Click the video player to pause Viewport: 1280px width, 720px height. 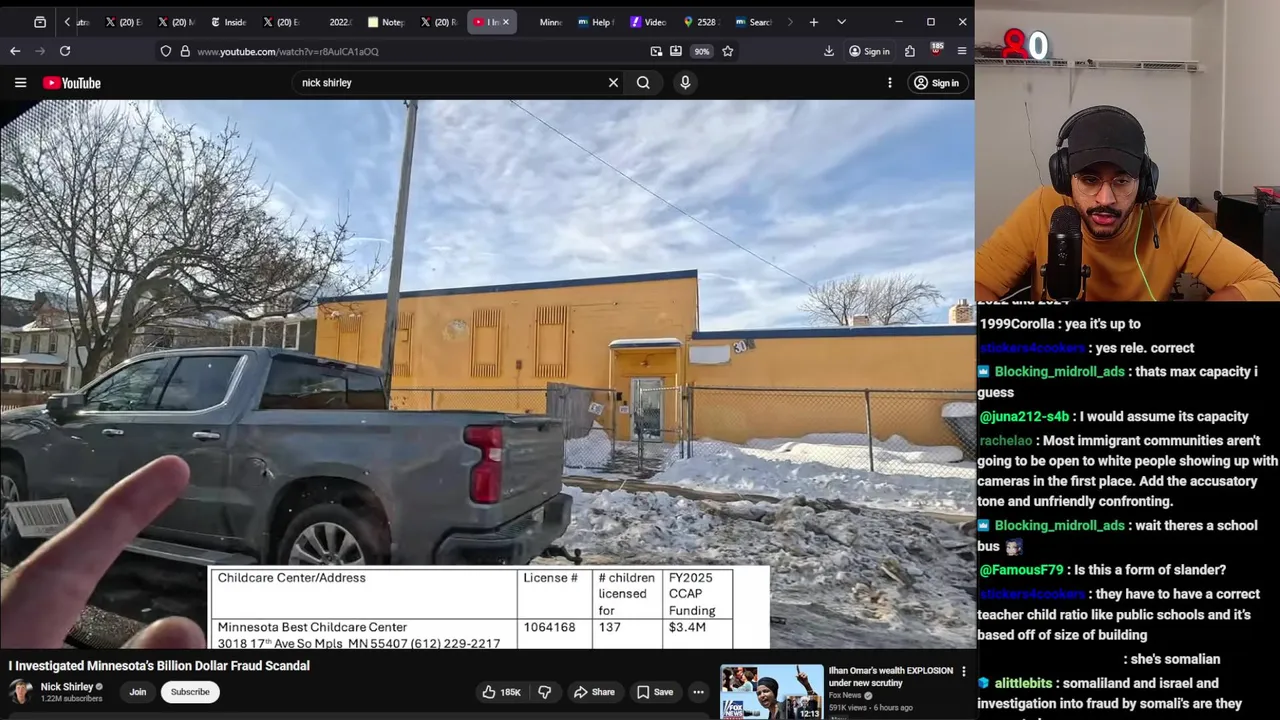(x=487, y=374)
